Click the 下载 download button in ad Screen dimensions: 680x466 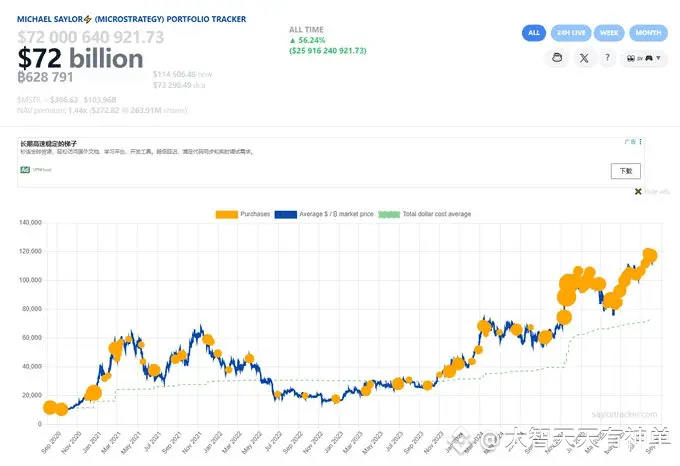click(625, 171)
